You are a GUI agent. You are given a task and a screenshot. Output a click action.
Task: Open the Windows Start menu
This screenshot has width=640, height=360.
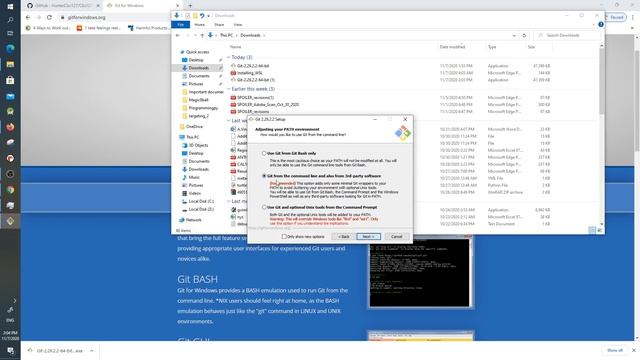10,7
